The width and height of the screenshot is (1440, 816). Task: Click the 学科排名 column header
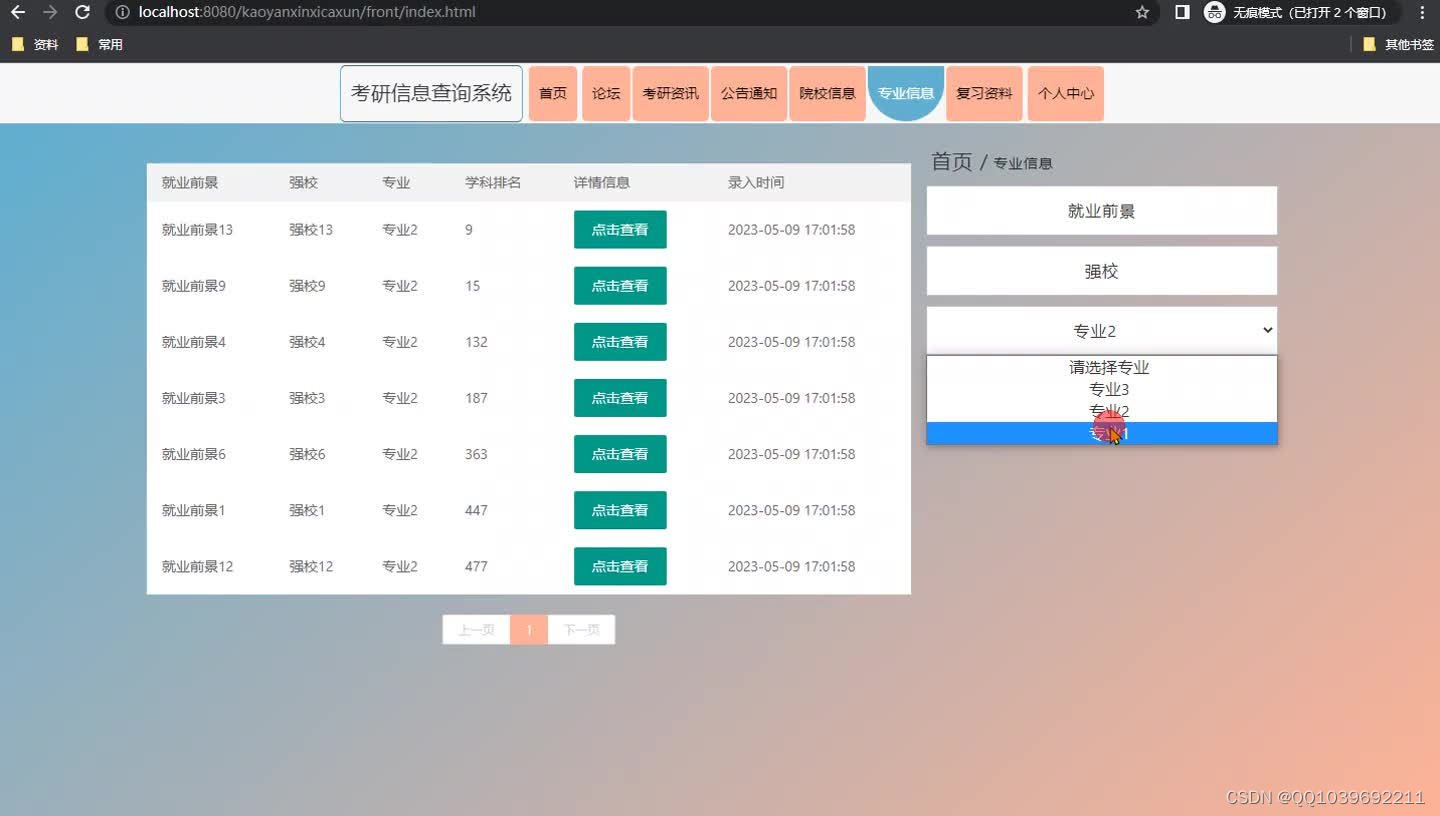click(493, 182)
